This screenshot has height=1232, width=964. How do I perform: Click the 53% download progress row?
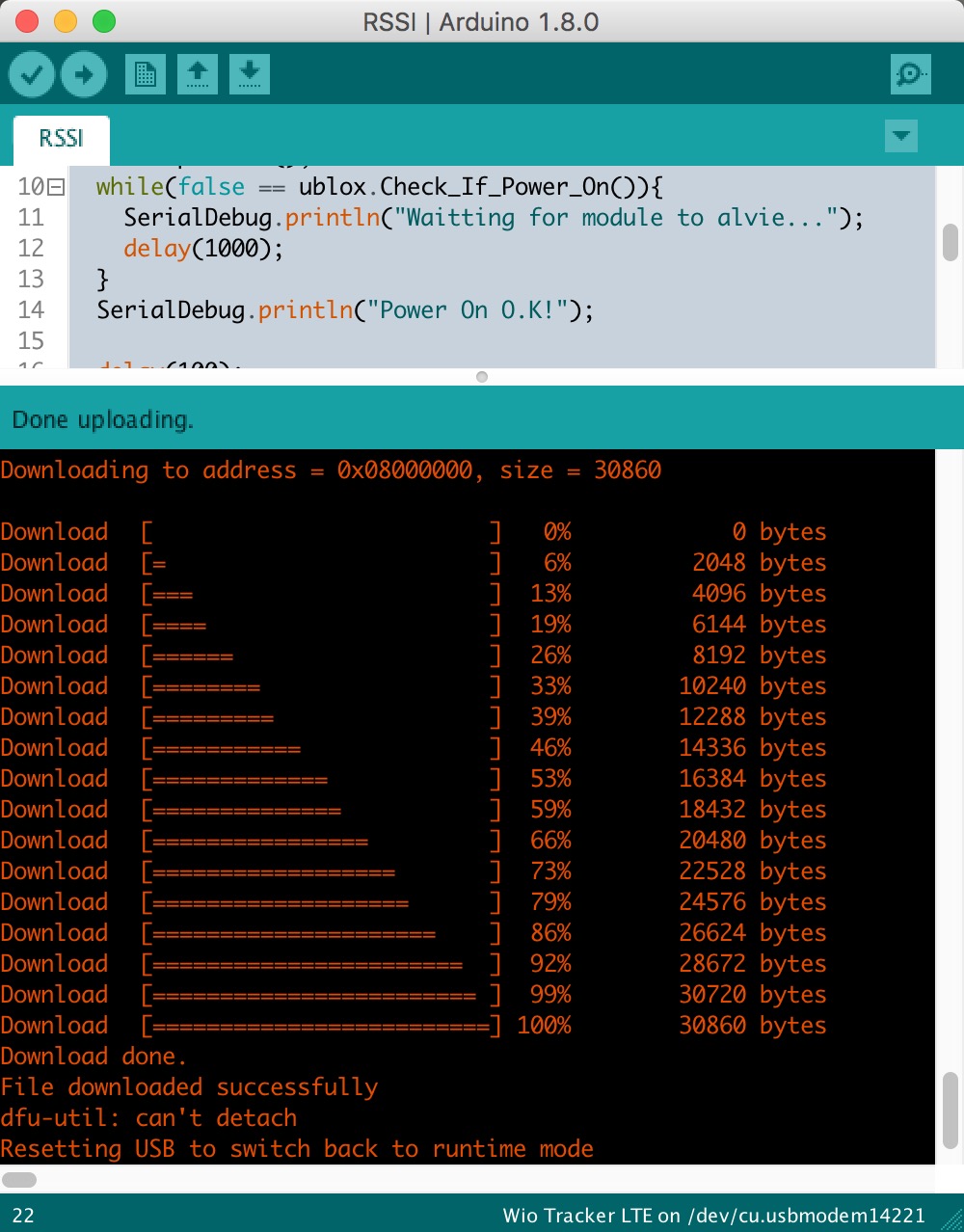tap(414, 779)
